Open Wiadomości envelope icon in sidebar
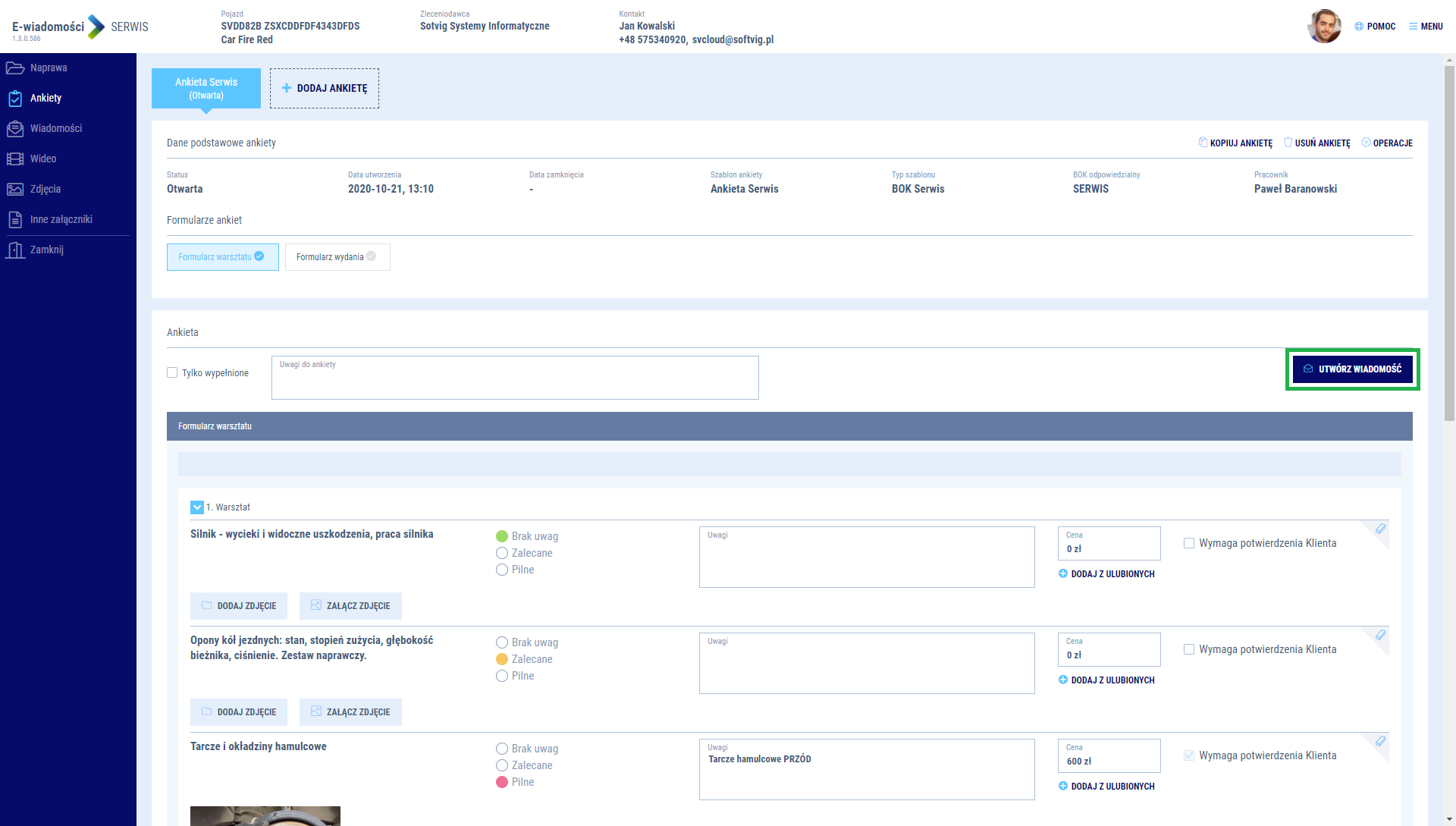 [15, 129]
